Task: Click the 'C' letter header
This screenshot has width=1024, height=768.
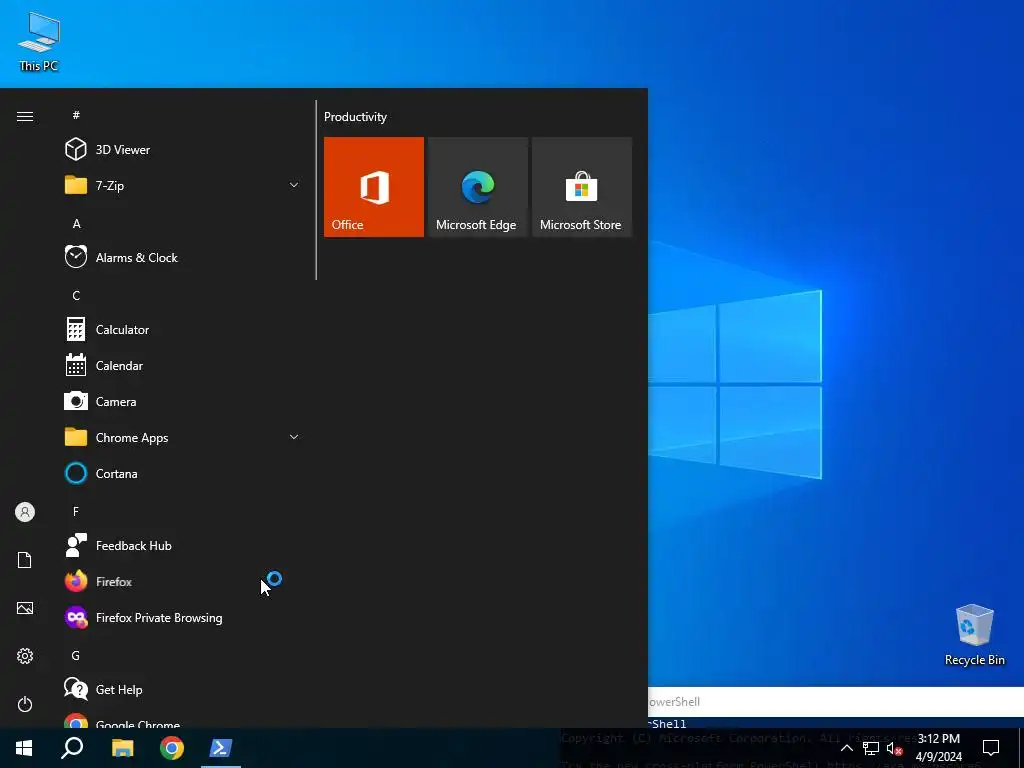Action: coord(76,296)
